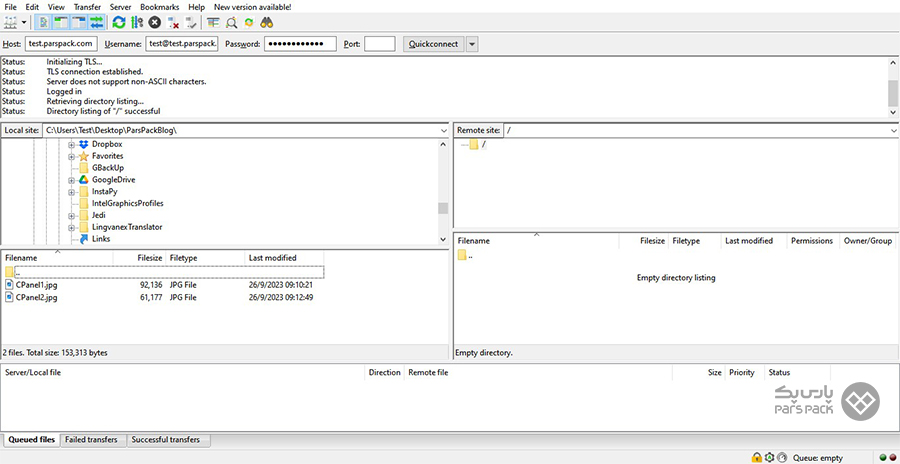Expand the InstaPy tree node
The image size is (900, 464).
point(72,192)
